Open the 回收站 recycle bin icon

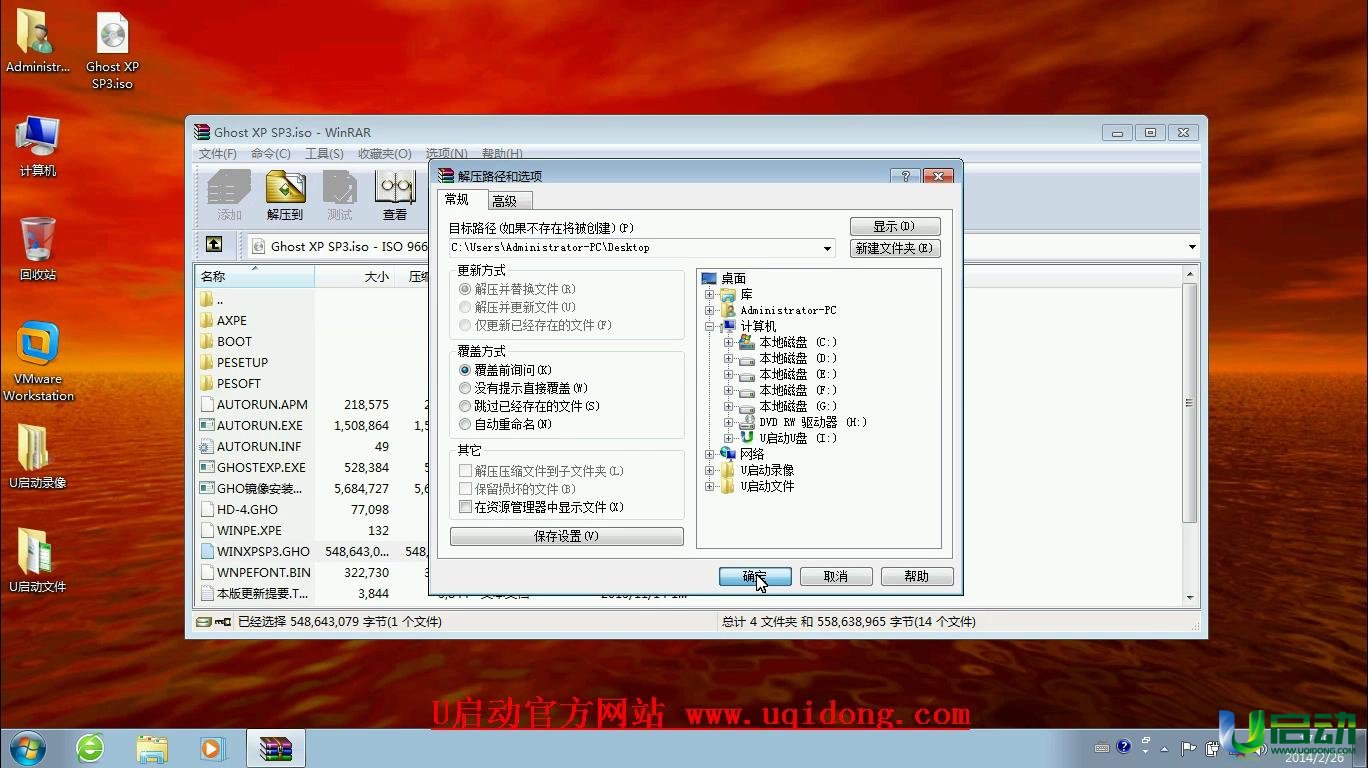(x=38, y=248)
